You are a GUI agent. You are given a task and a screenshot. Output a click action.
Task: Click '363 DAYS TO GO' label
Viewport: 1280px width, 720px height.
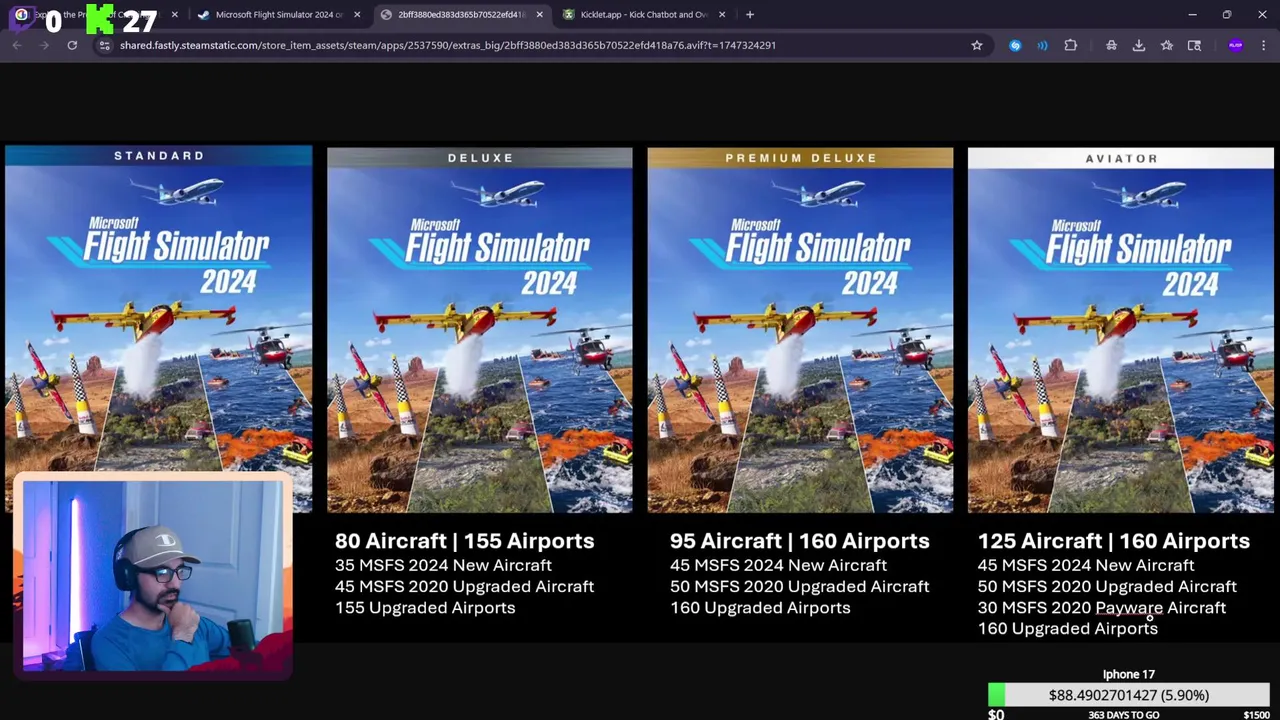click(1124, 715)
